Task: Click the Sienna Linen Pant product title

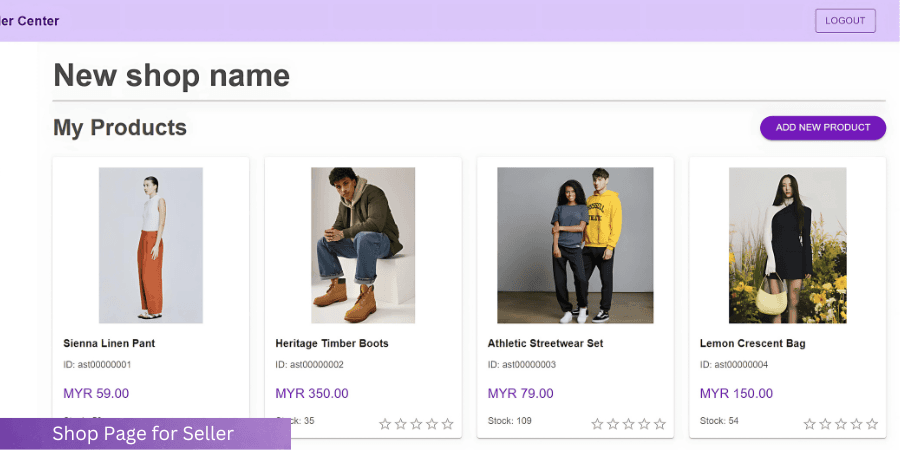Action: (x=109, y=344)
